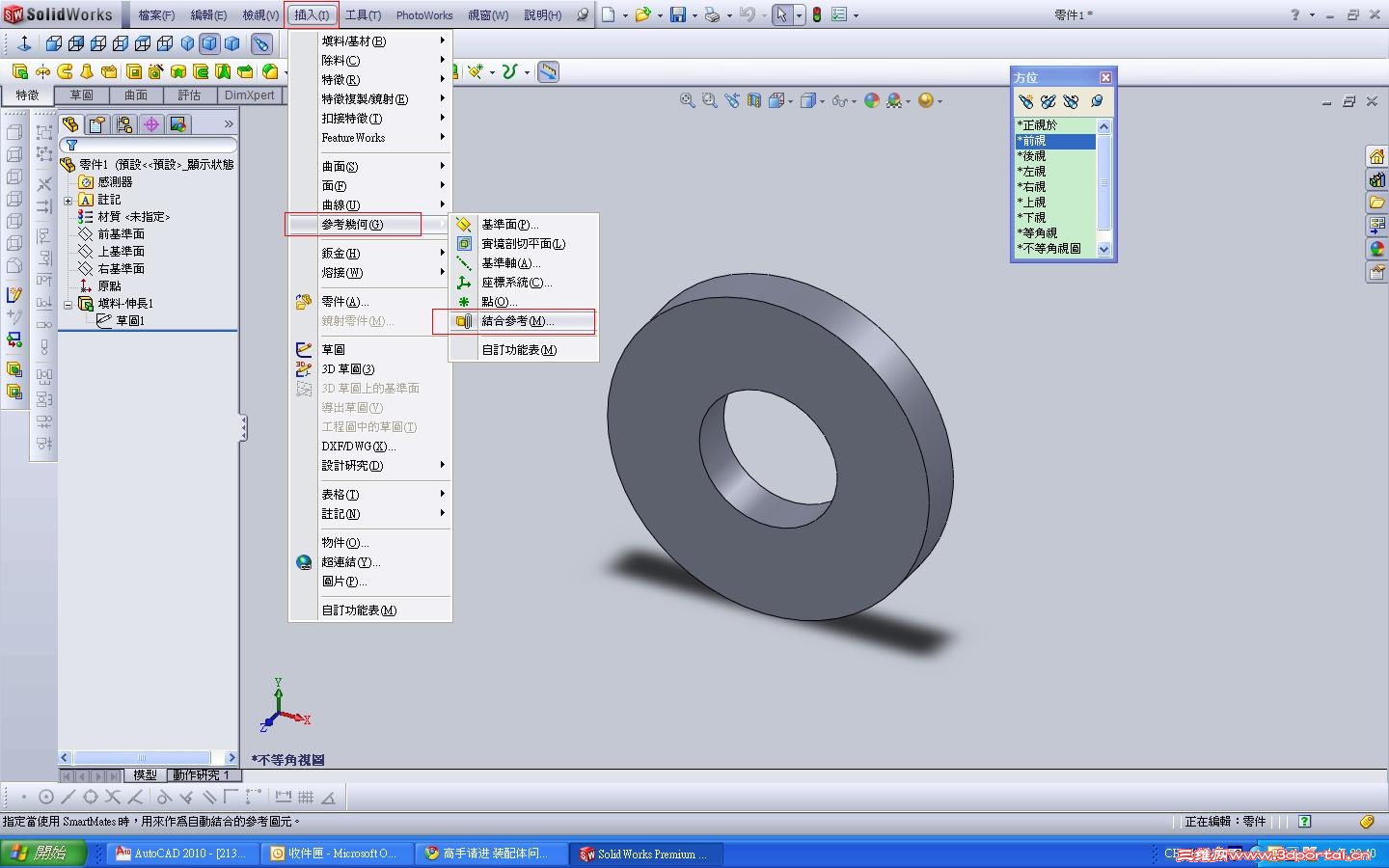Open the View Orientation dropdown arrow

click(x=791, y=101)
